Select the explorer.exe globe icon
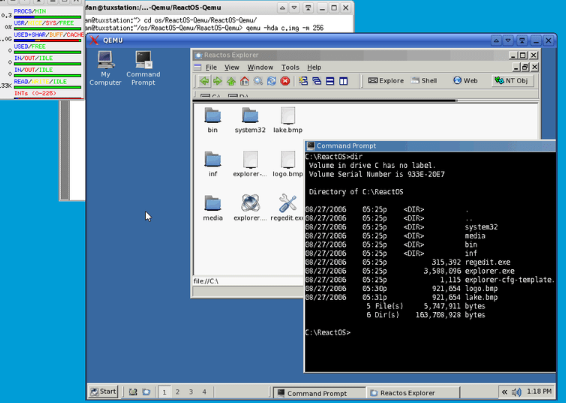Viewport: 566px width, 403px height. [250, 208]
